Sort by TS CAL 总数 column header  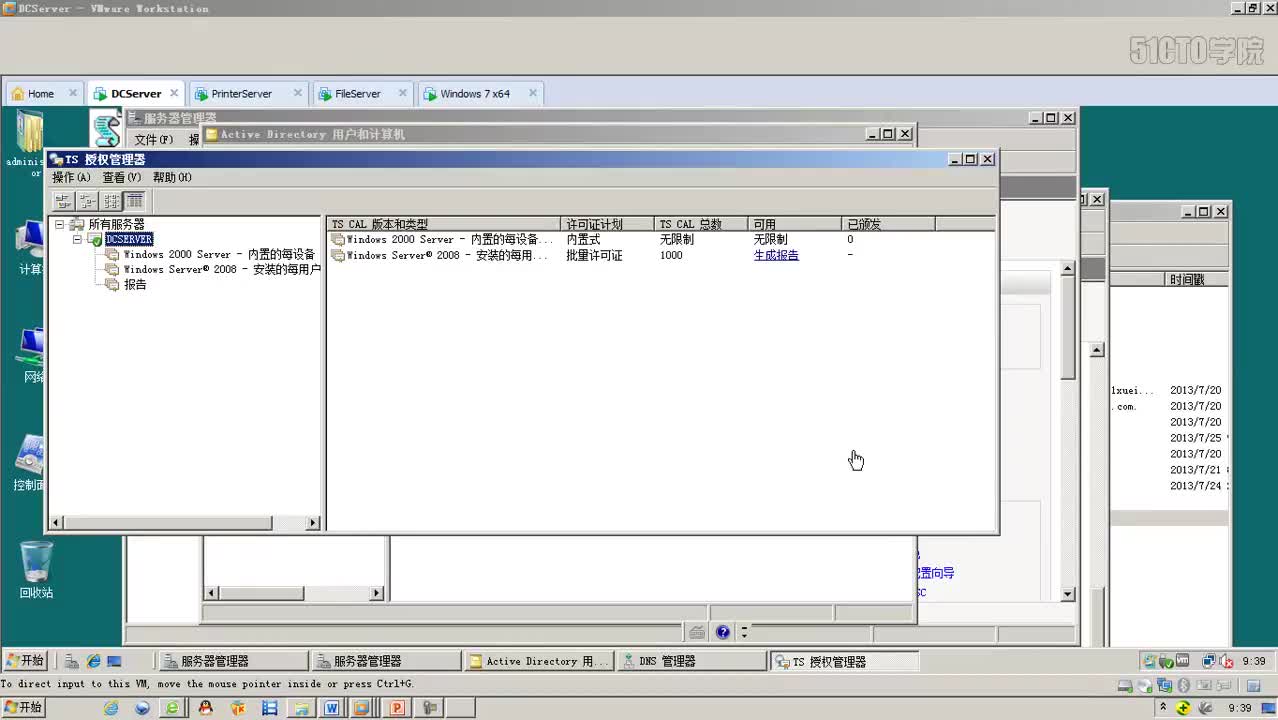pos(702,224)
